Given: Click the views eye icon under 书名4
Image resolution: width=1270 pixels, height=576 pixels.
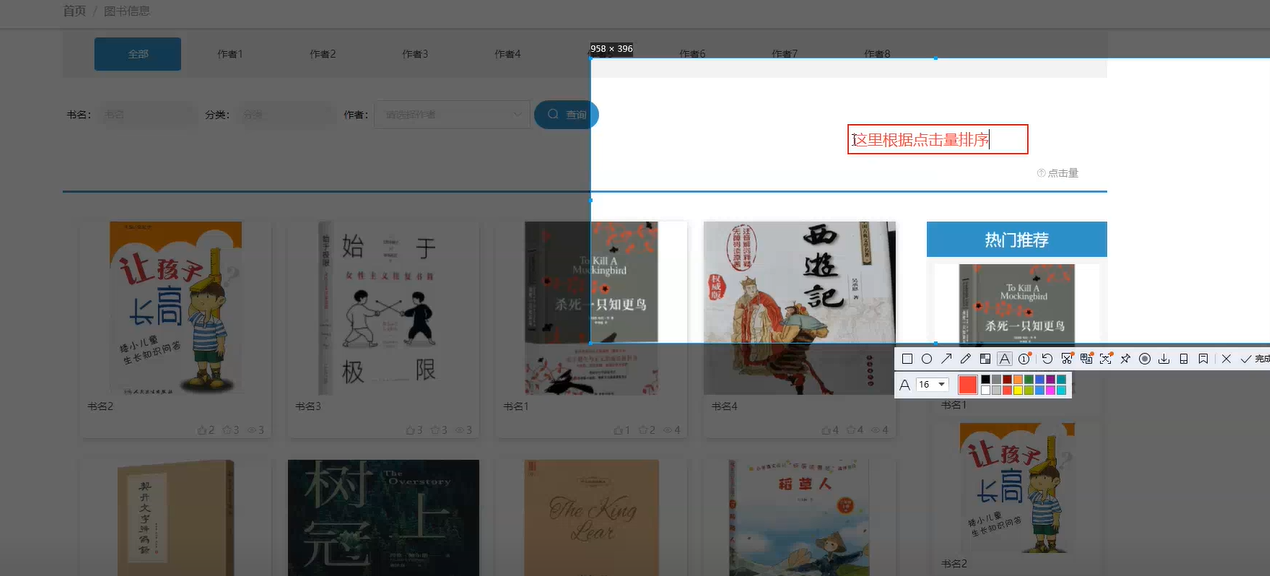Looking at the screenshot, I should click(875, 430).
